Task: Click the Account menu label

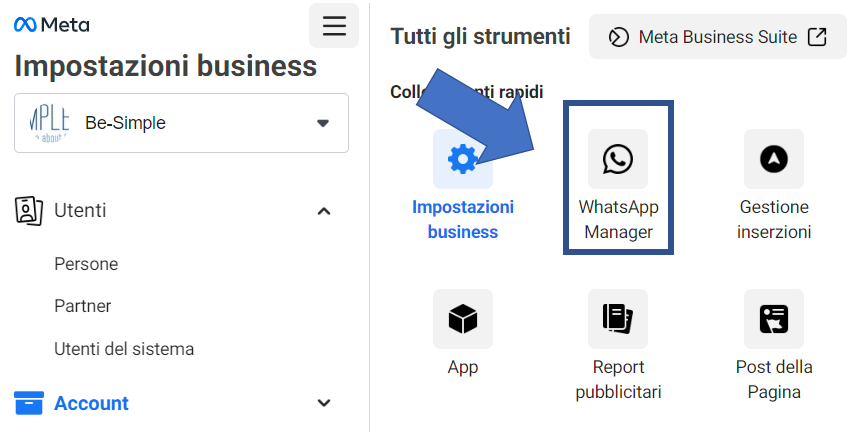Action: coord(92,403)
